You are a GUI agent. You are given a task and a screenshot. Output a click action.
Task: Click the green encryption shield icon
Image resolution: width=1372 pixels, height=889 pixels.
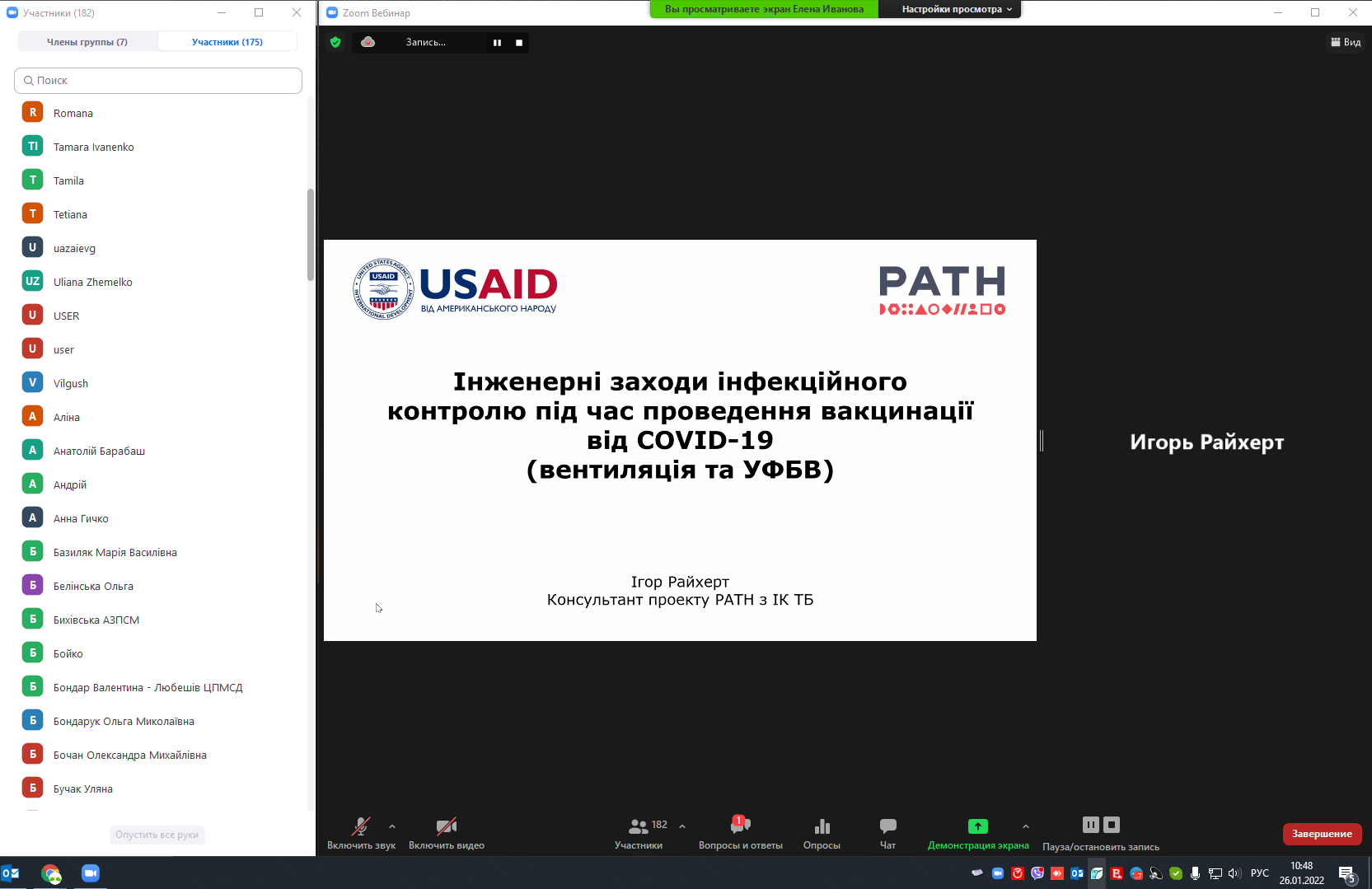335,42
